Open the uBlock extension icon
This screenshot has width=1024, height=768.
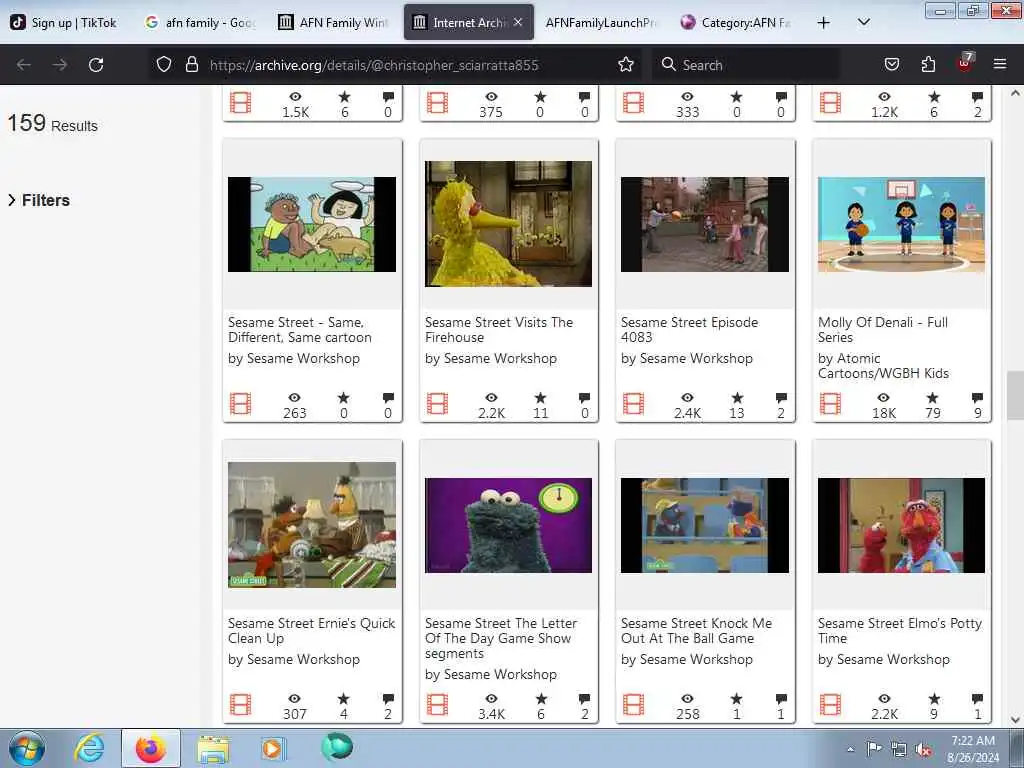pos(965,62)
